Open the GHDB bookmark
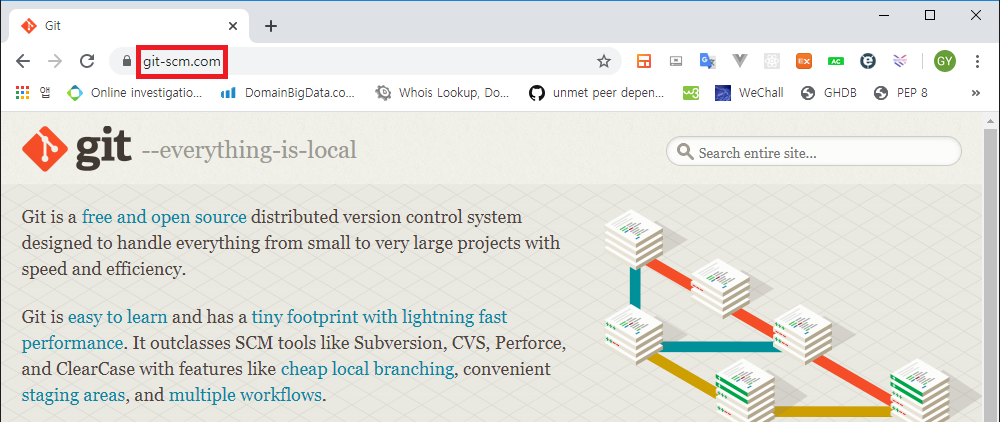This screenshot has height=422, width=1000. (x=829, y=93)
